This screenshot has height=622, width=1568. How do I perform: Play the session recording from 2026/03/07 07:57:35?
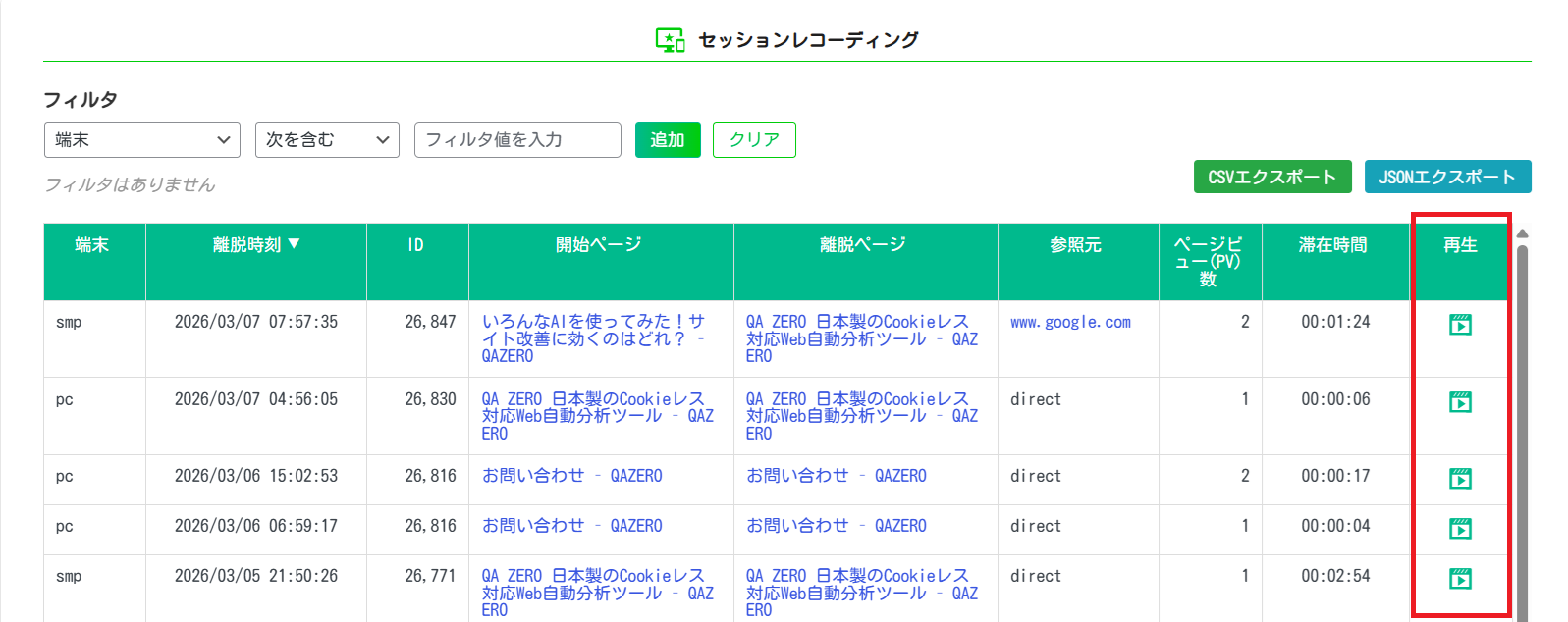point(1460,325)
